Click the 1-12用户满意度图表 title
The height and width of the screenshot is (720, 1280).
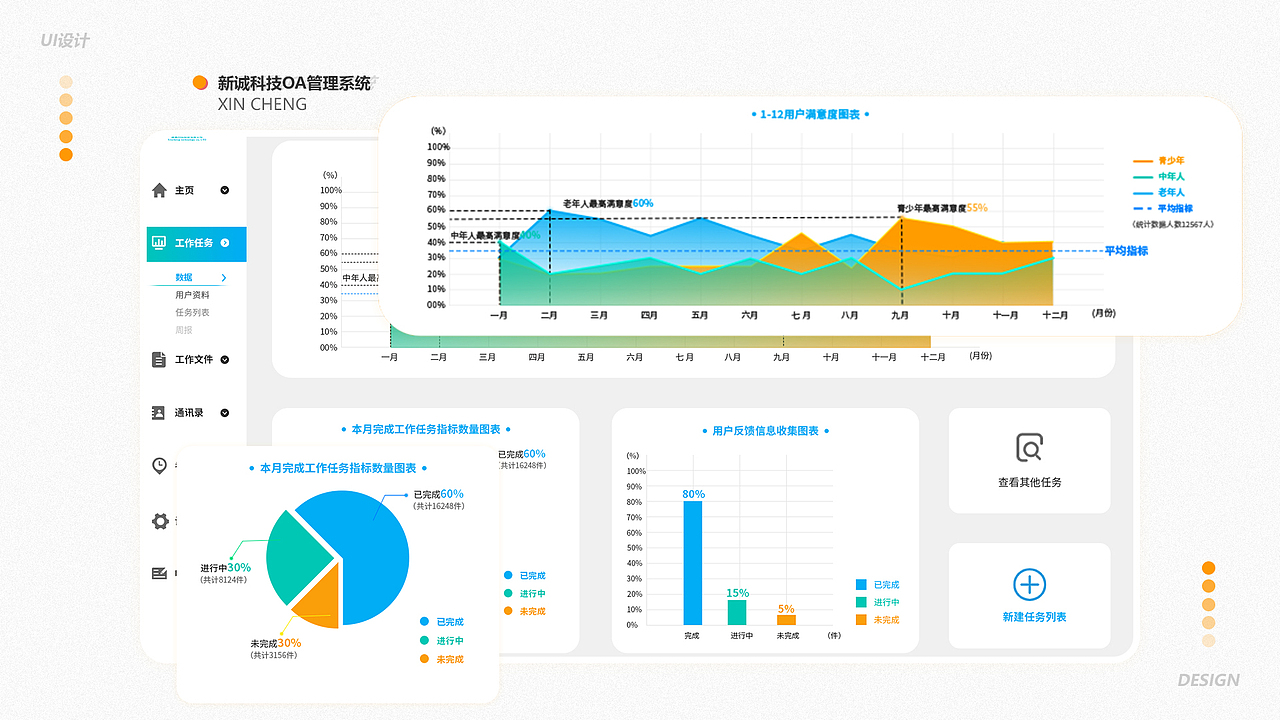click(x=810, y=115)
